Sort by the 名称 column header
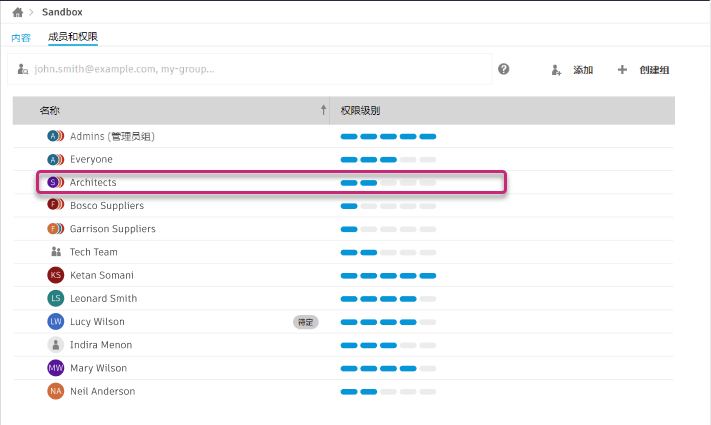Image resolution: width=711 pixels, height=425 pixels. click(49, 110)
